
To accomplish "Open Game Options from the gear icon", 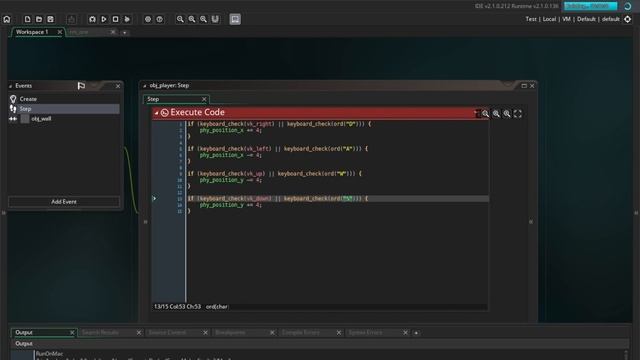I will [x=148, y=19].
